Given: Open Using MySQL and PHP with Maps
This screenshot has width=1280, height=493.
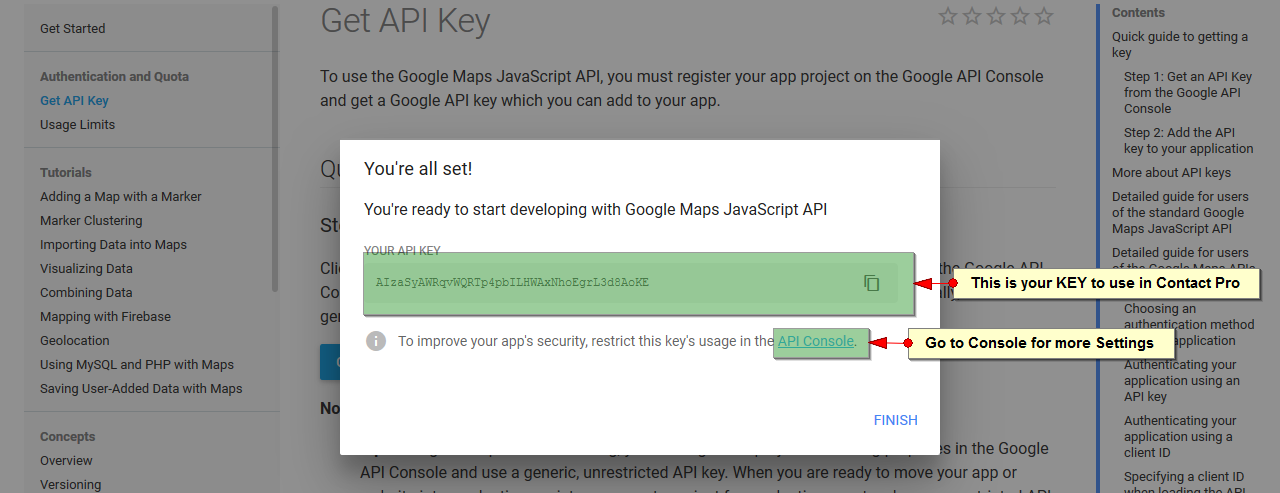Looking at the screenshot, I should (x=137, y=364).
